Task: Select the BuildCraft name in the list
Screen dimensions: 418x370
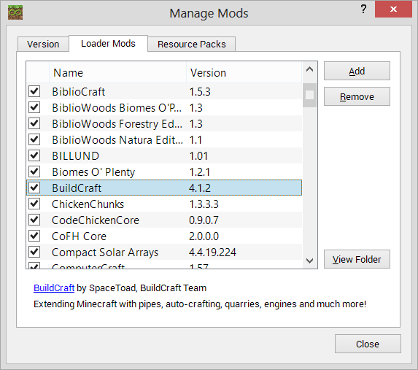Action: pyautogui.click(x=77, y=188)
